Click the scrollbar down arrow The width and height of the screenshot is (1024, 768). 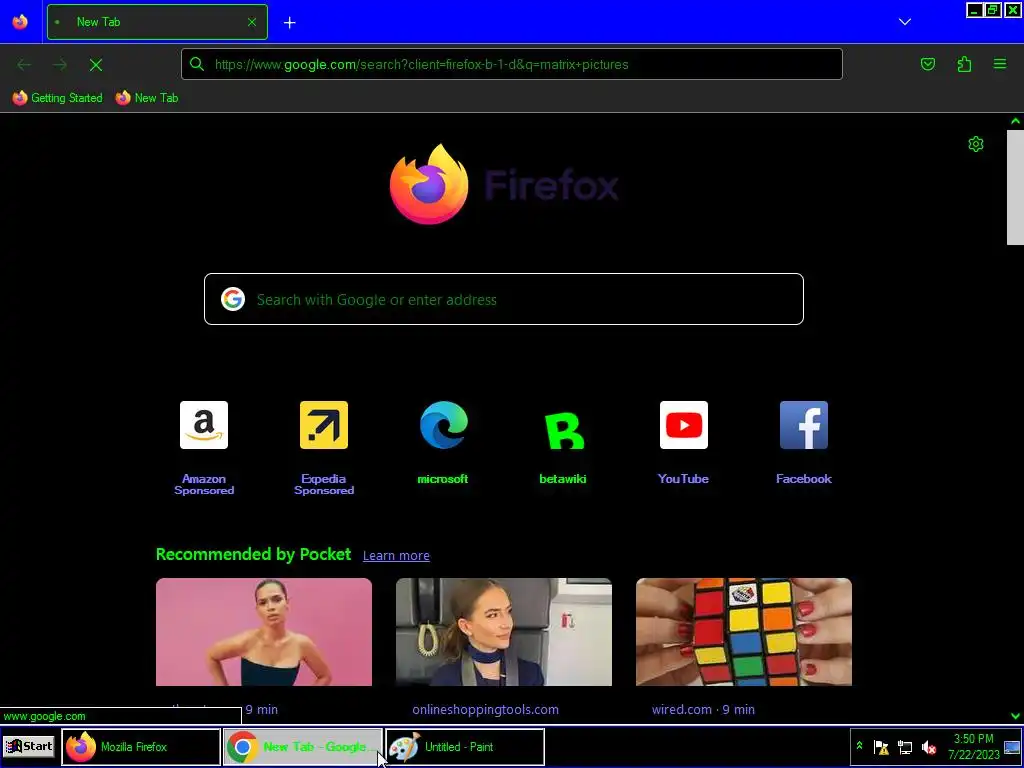pos(1015,716)
